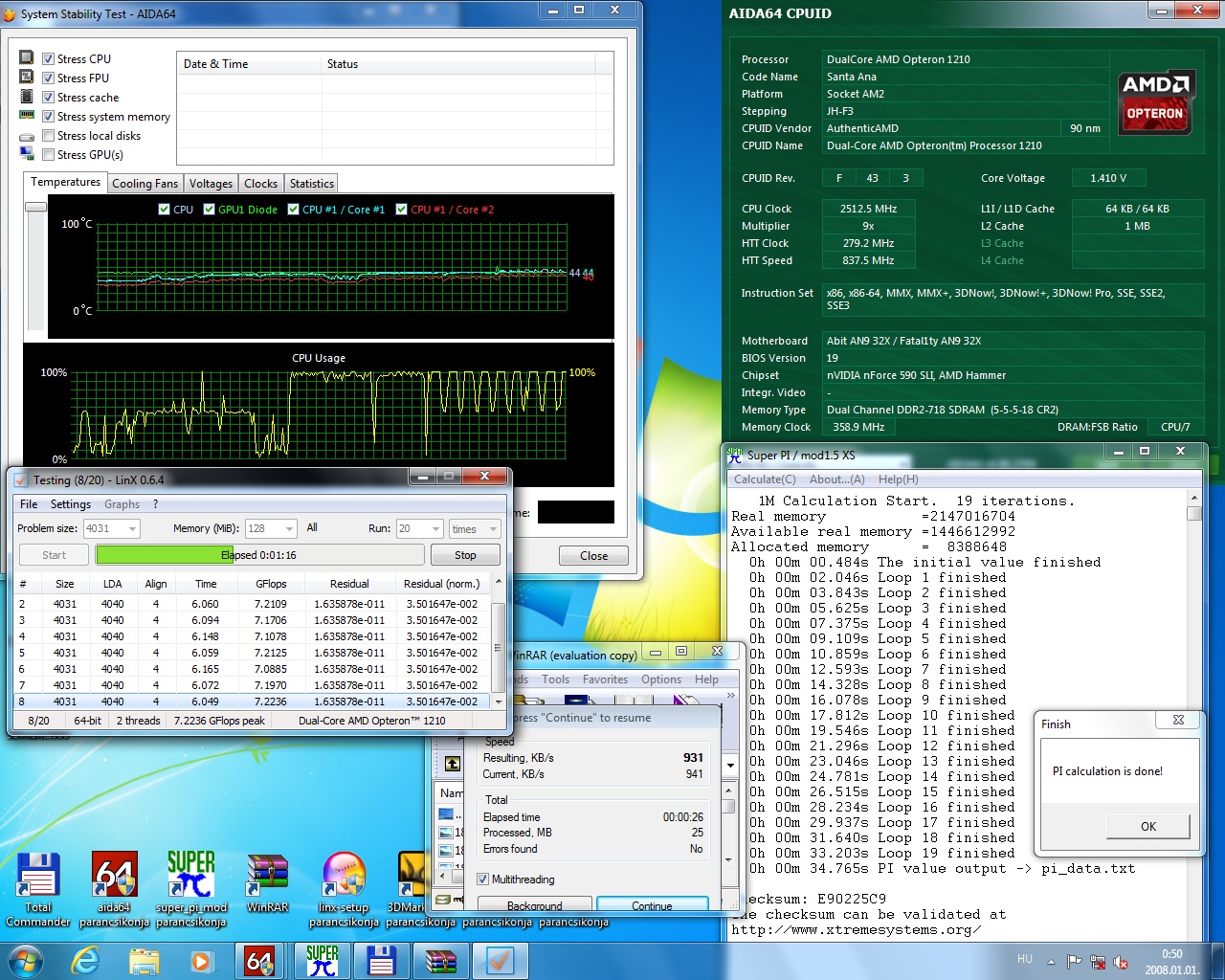This screenshot has height=980, width=1225.
Task: Expand the Problem size dropdown in LinX
Action: [x=132, y=528]
